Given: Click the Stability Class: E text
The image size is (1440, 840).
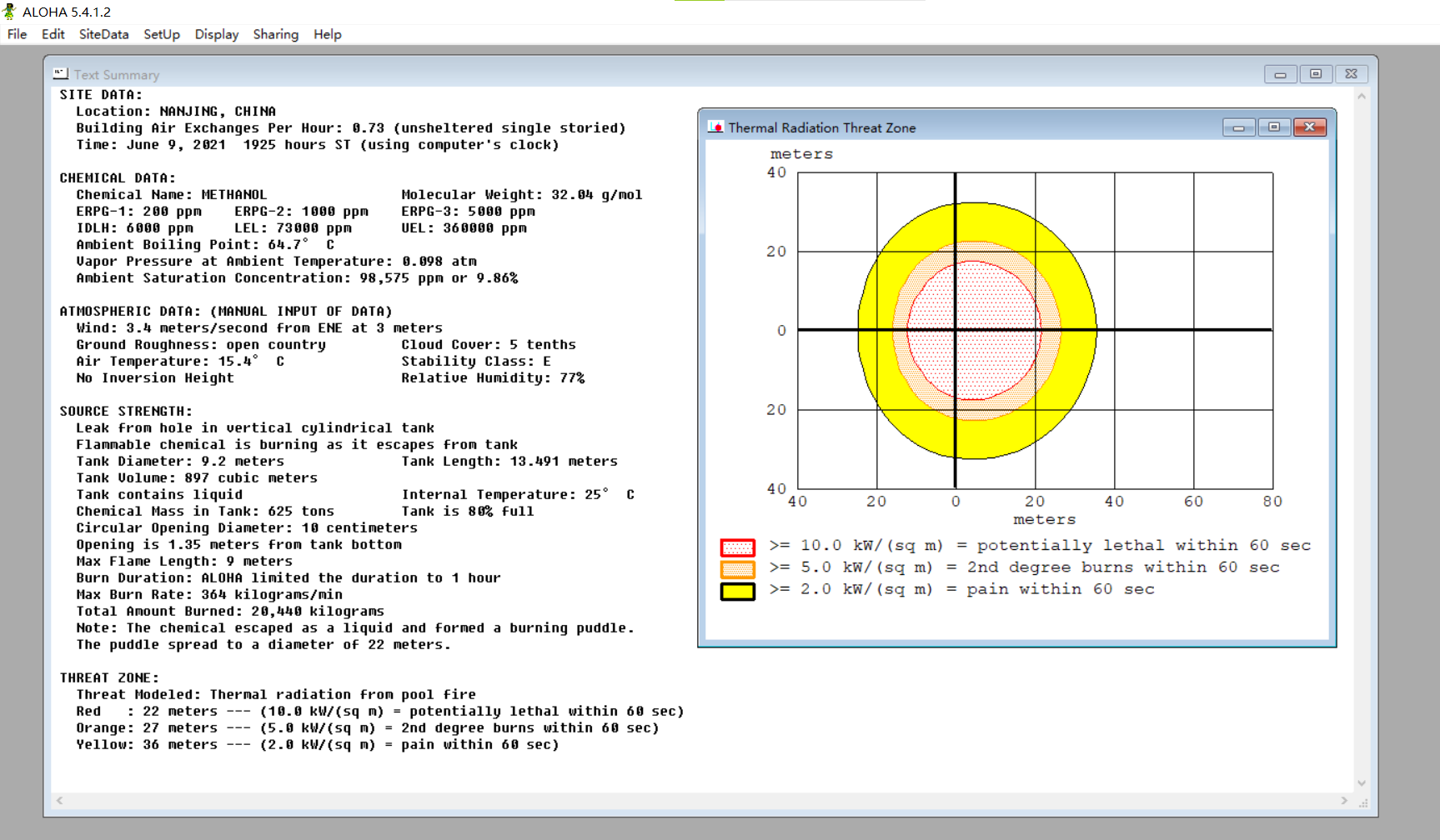Looking at the screenshot, I should click(476, 362).
